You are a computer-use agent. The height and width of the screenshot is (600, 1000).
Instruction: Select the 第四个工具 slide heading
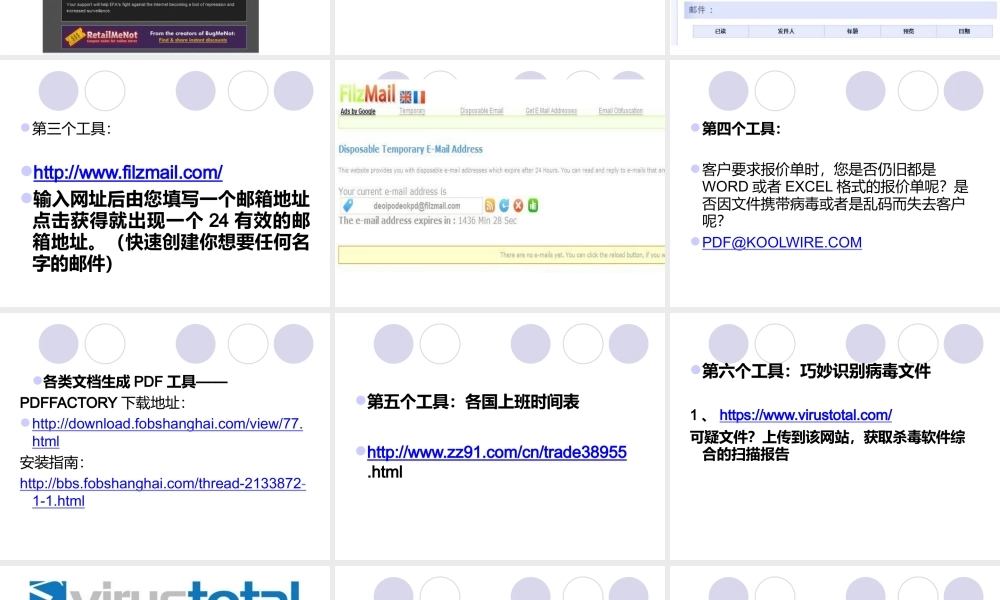[x=741, y=129]
